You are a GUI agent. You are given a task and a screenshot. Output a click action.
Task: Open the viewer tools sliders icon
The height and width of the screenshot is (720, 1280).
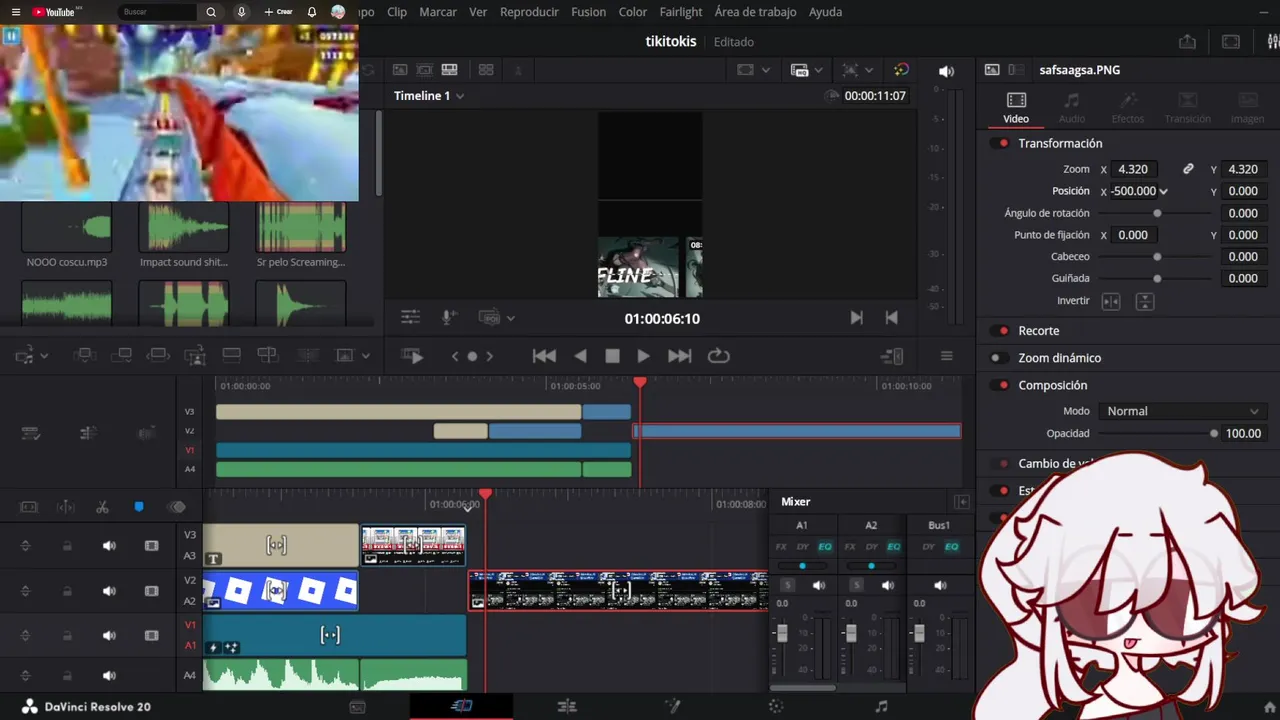pyautogui.click(x=410, y=318)
